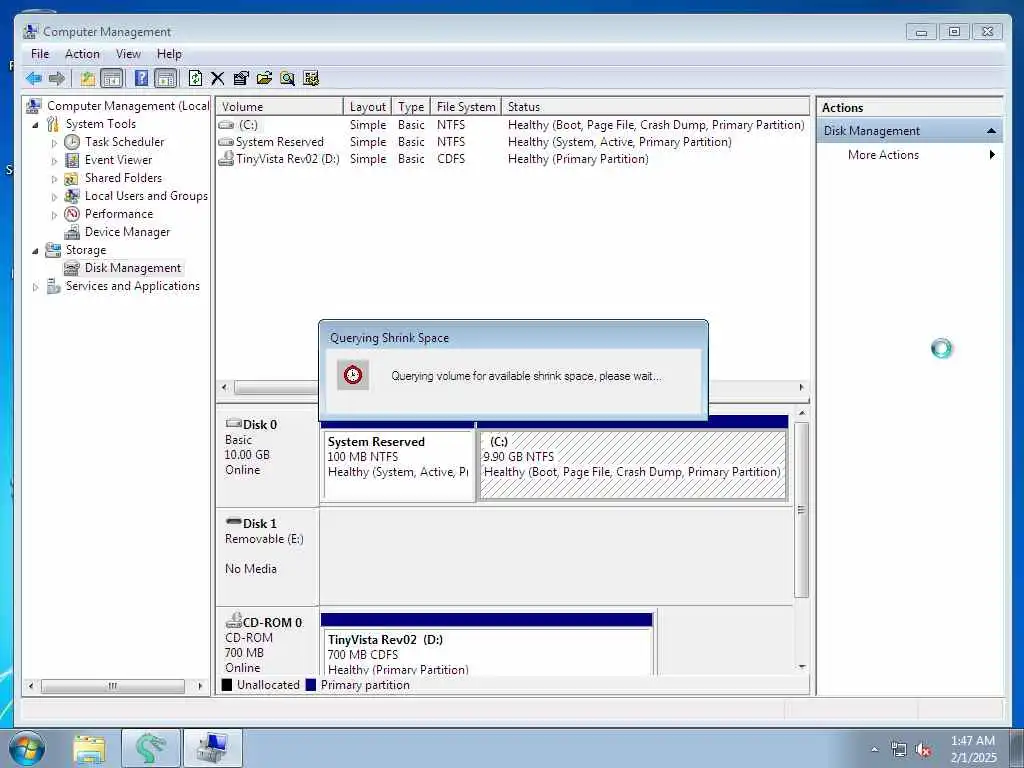Open the dragon icon app on taskbar

click(x=151, y=748)
